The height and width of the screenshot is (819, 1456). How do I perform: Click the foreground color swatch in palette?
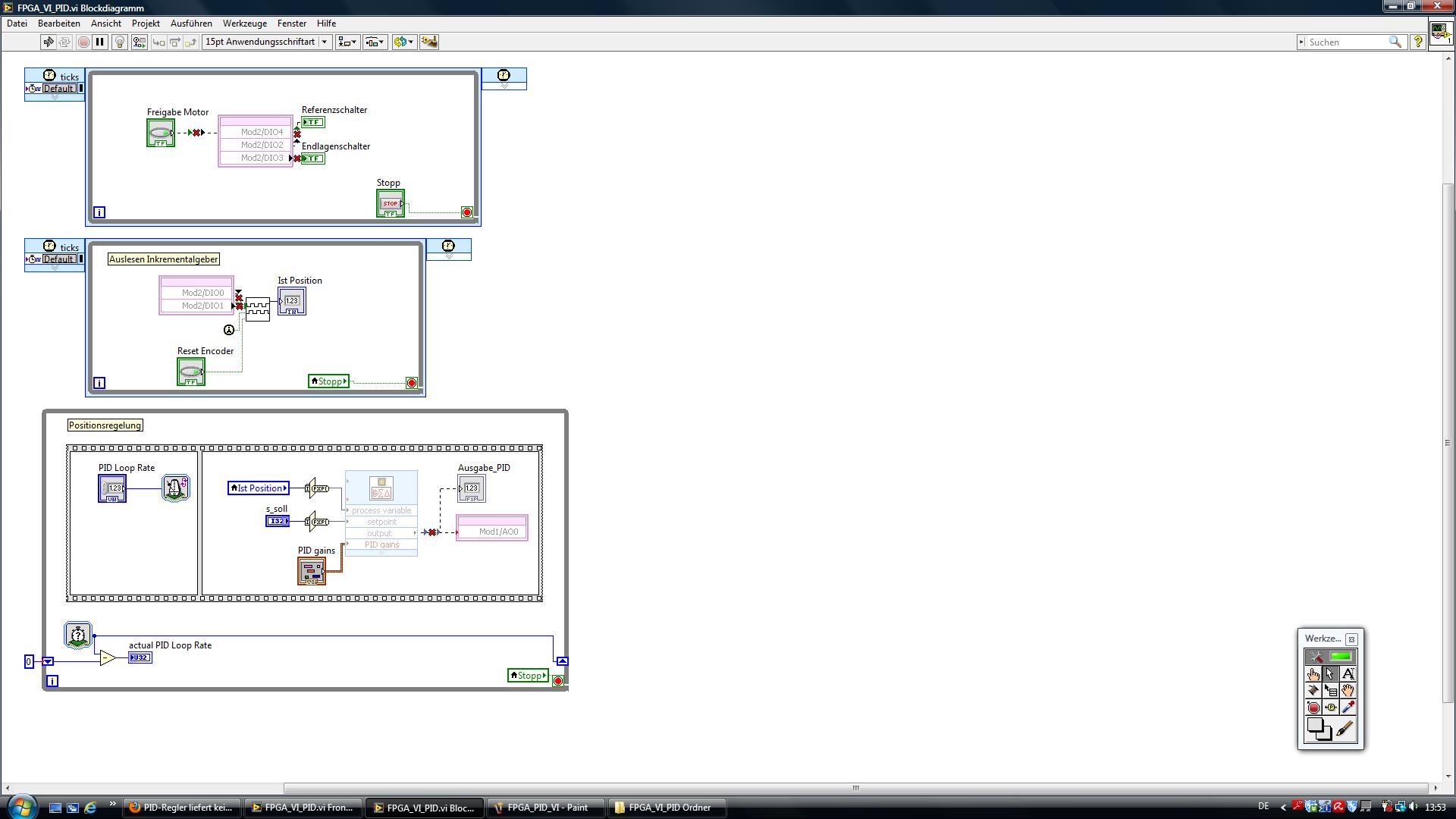coord(1315,726)
